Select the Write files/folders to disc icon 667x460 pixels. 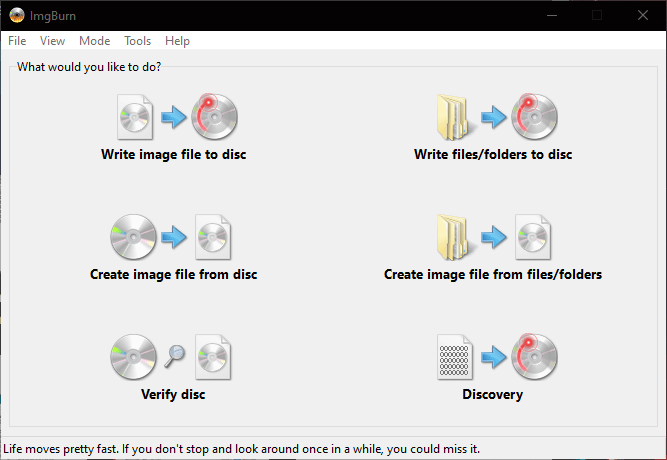(497, 117)
